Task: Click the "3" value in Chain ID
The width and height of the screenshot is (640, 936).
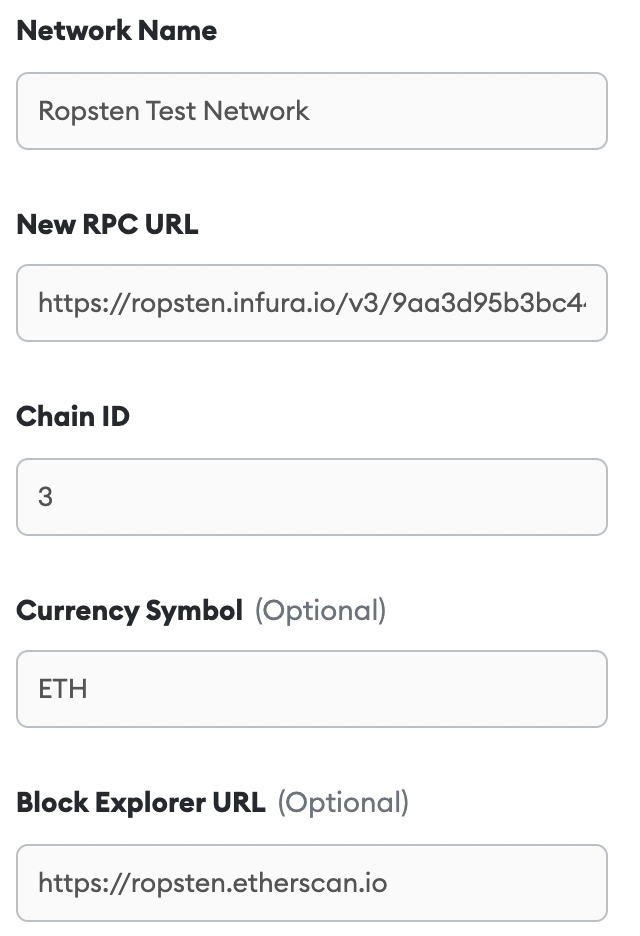Action: click(x=46, y=497)
